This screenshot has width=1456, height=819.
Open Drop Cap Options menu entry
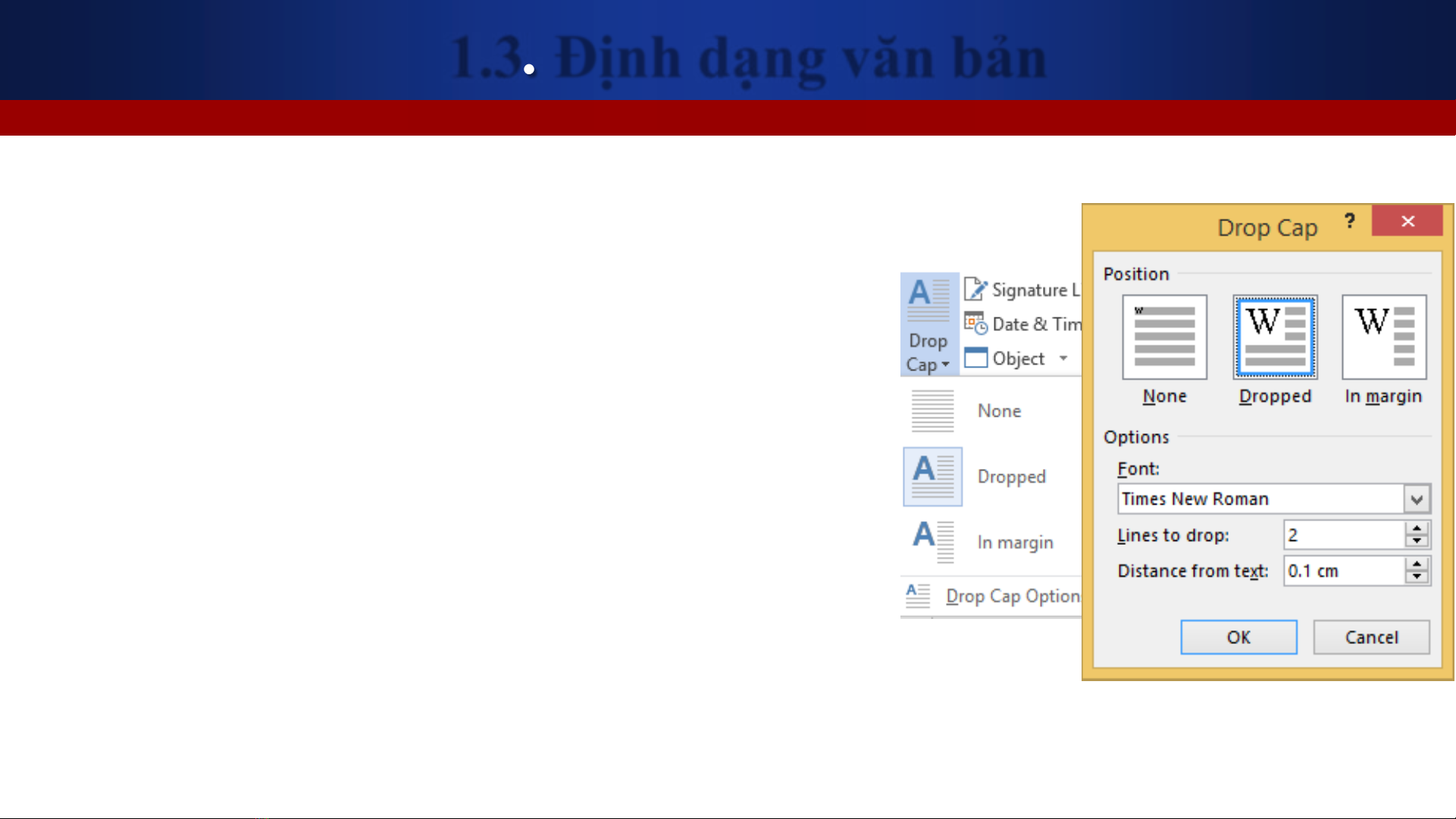coord(991,596)
